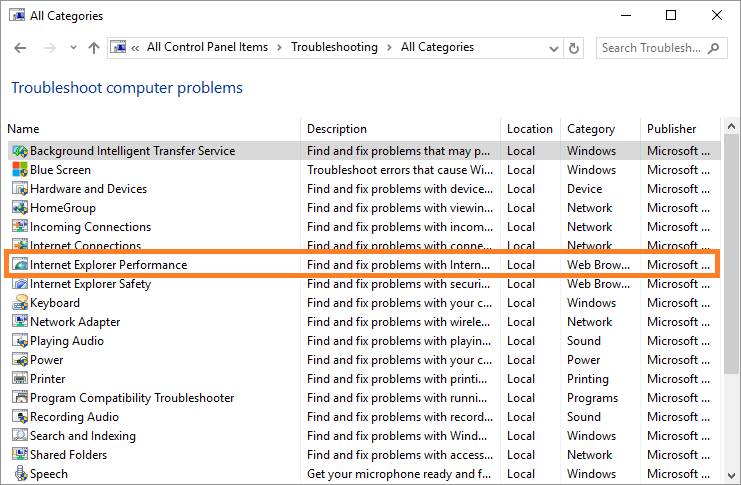Click the Device category cell

pyautogui.click(x=585, y=189)
